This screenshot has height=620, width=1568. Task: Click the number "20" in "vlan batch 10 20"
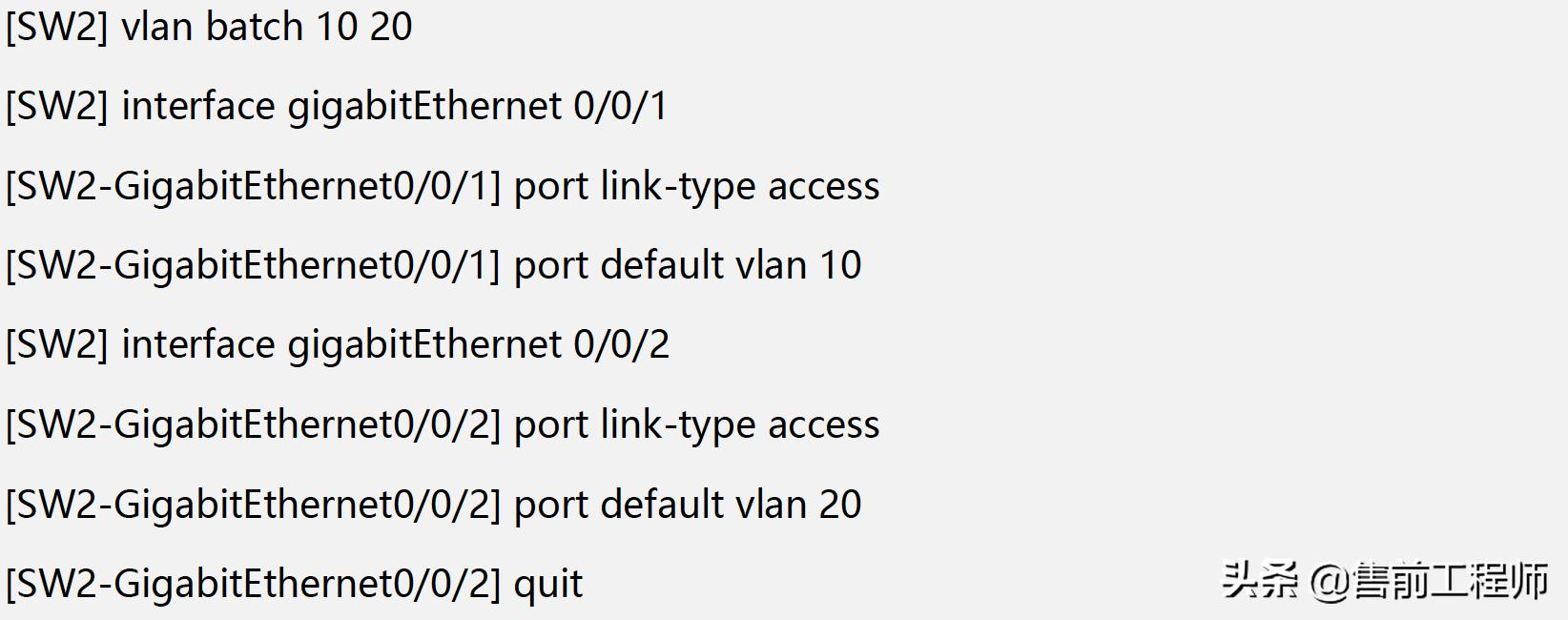pos(391,27)
